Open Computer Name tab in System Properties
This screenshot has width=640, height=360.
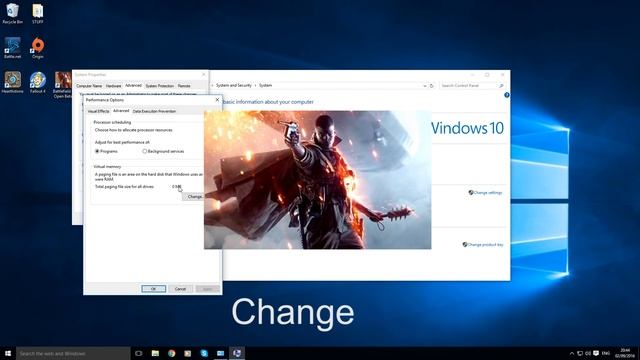[x=89, y=86]
